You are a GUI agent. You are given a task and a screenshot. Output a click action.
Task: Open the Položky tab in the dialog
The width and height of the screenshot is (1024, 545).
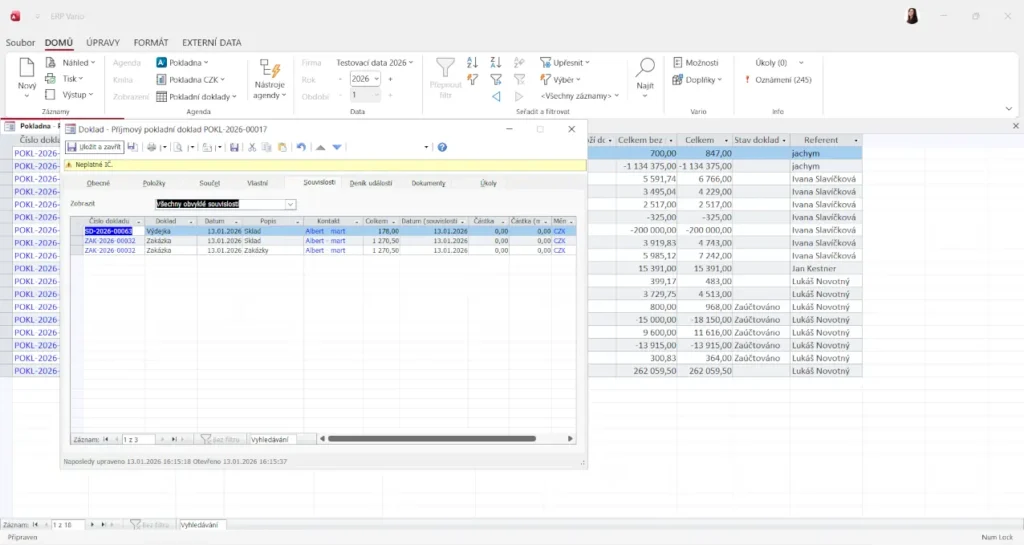154,183
